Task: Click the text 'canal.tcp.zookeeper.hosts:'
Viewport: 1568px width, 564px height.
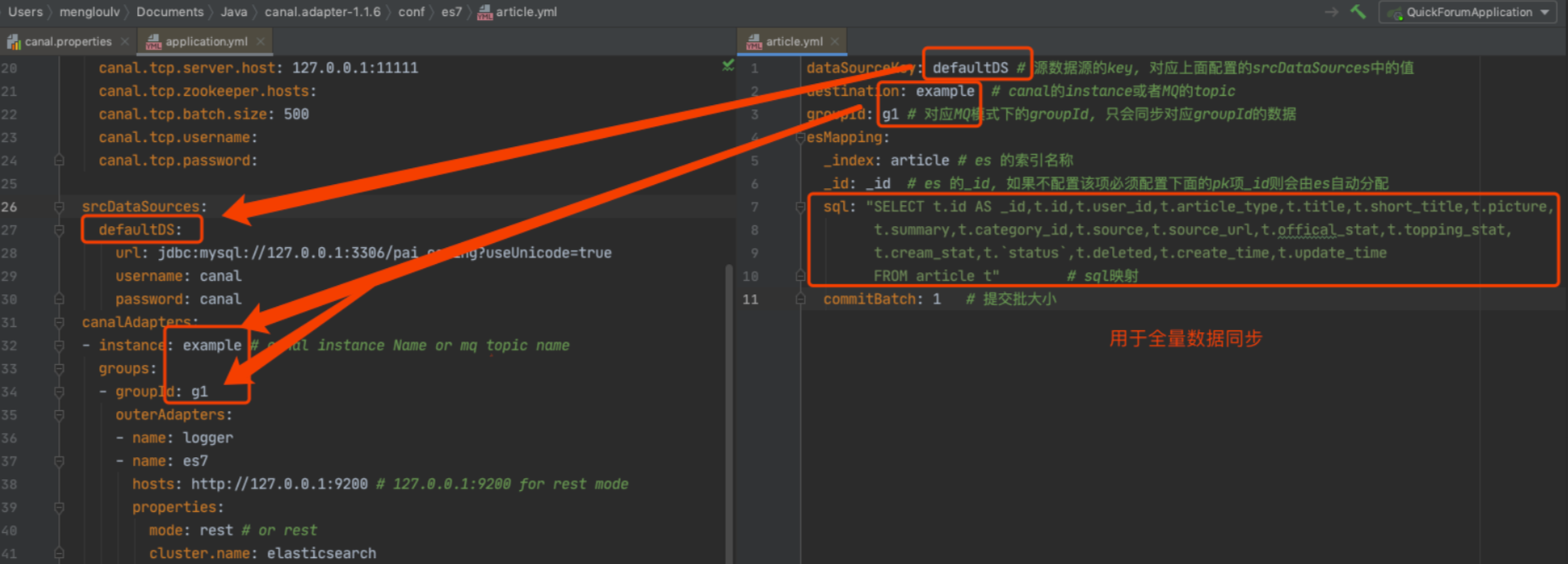Action: [x=208, y=91]
